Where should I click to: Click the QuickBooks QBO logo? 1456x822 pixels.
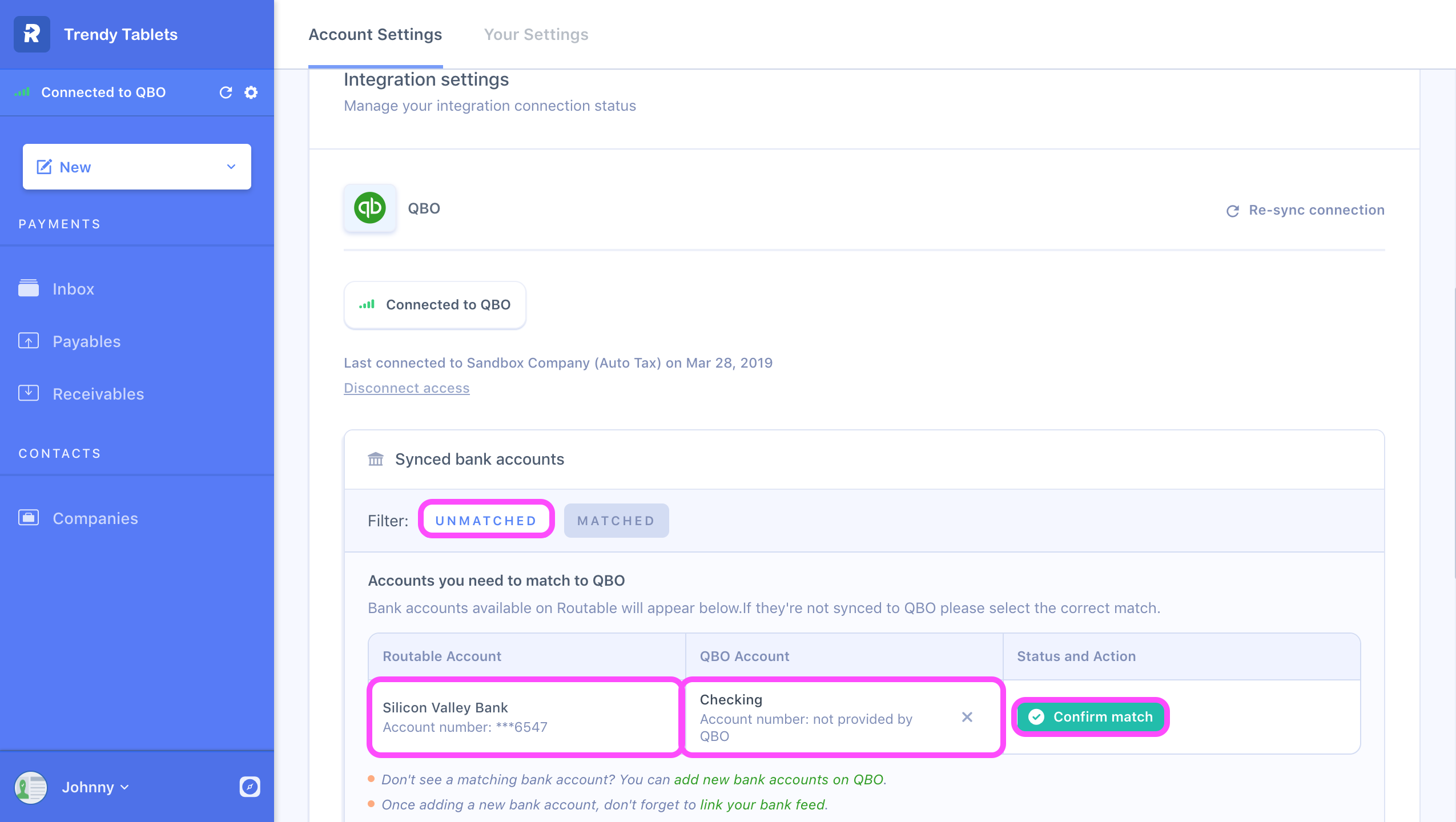coord(370,208)
